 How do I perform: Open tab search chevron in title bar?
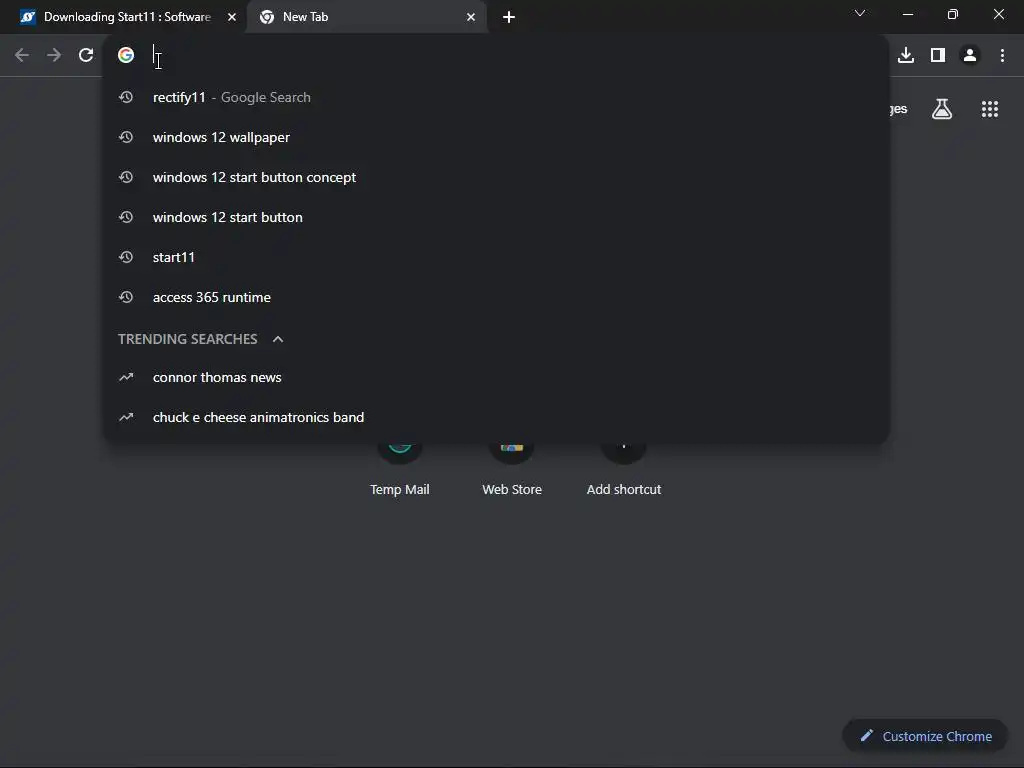click(860, 13)
